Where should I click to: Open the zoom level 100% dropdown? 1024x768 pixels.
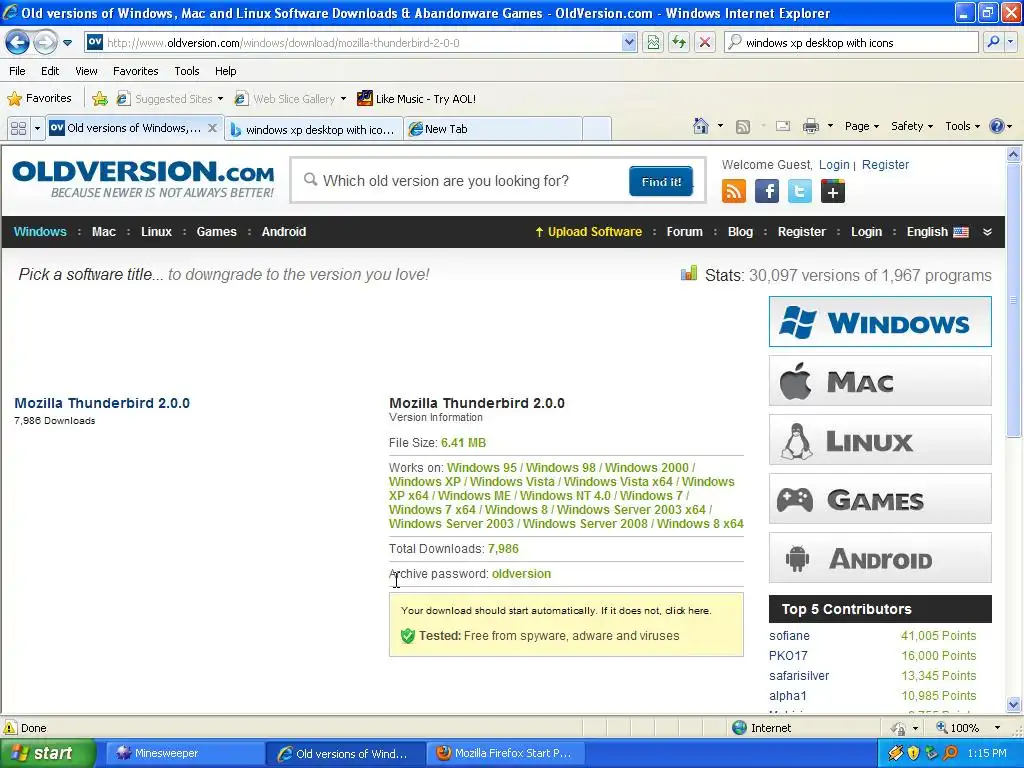coord(997,728)
